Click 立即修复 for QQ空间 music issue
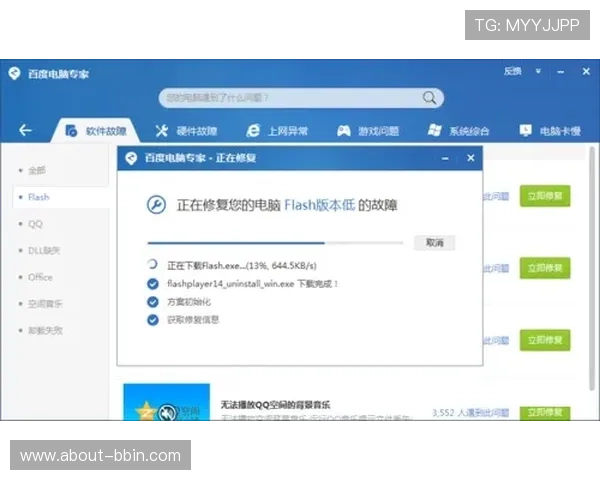 pos(545,413)
